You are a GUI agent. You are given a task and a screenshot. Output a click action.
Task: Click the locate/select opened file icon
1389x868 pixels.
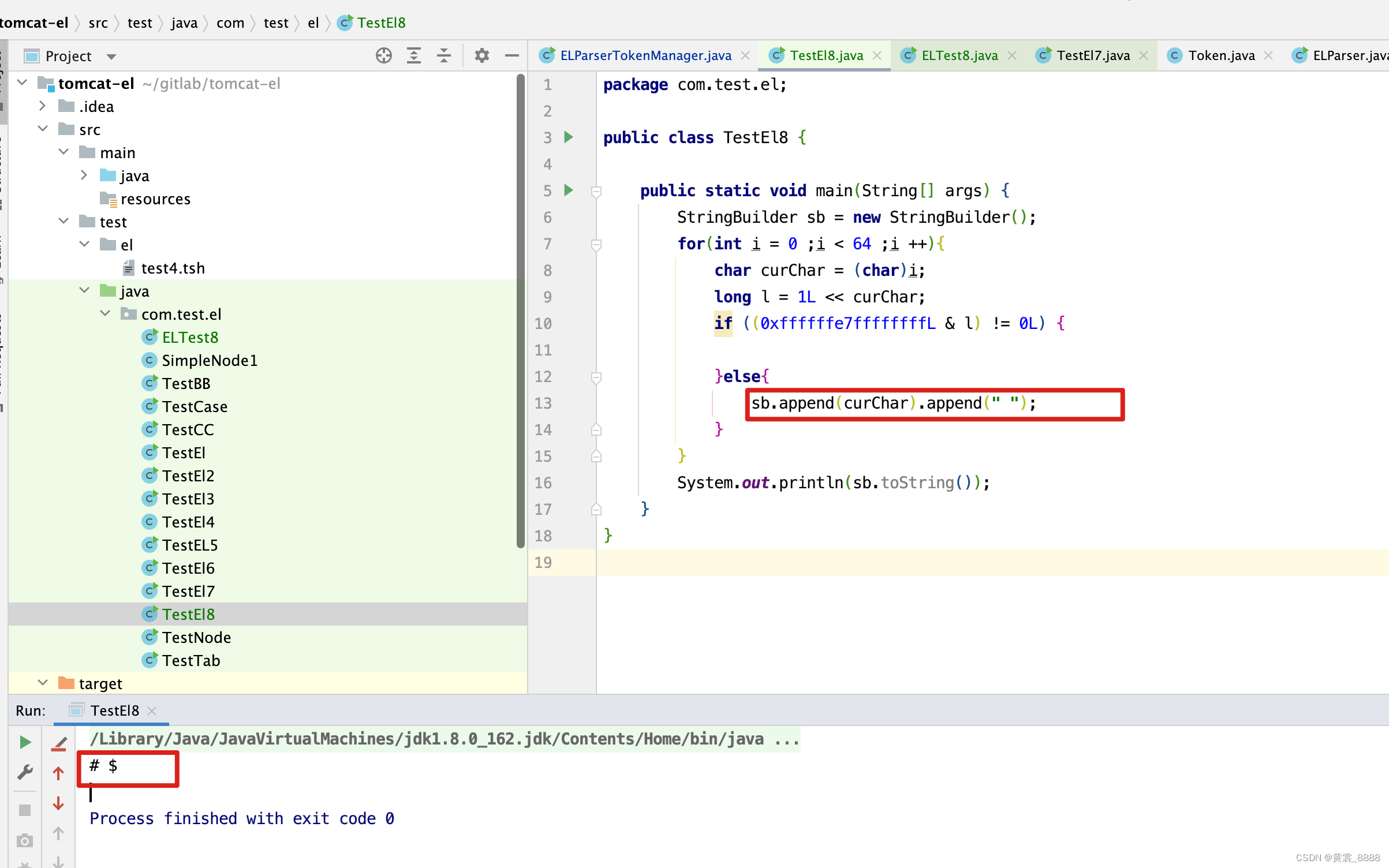pos(384,55)
